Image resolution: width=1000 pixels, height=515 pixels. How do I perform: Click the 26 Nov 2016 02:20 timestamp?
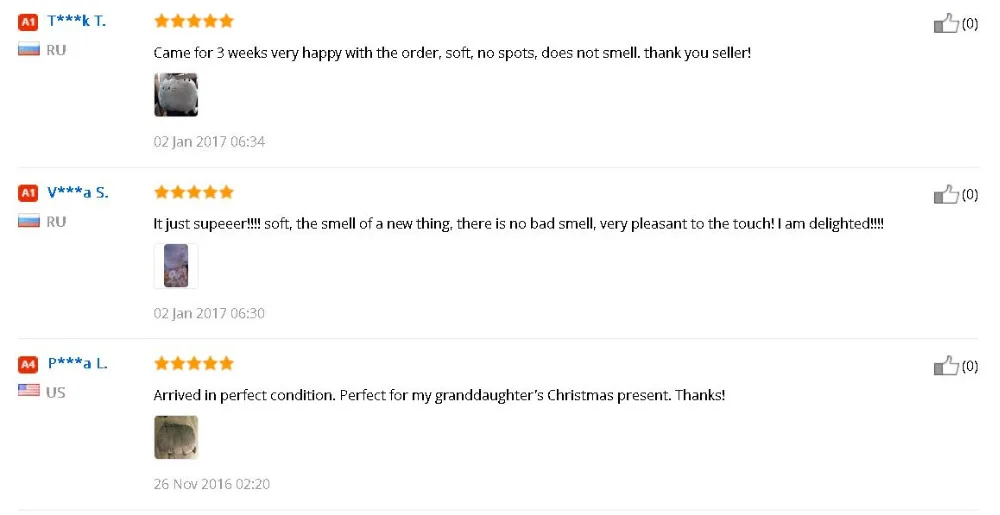(211, 484)
